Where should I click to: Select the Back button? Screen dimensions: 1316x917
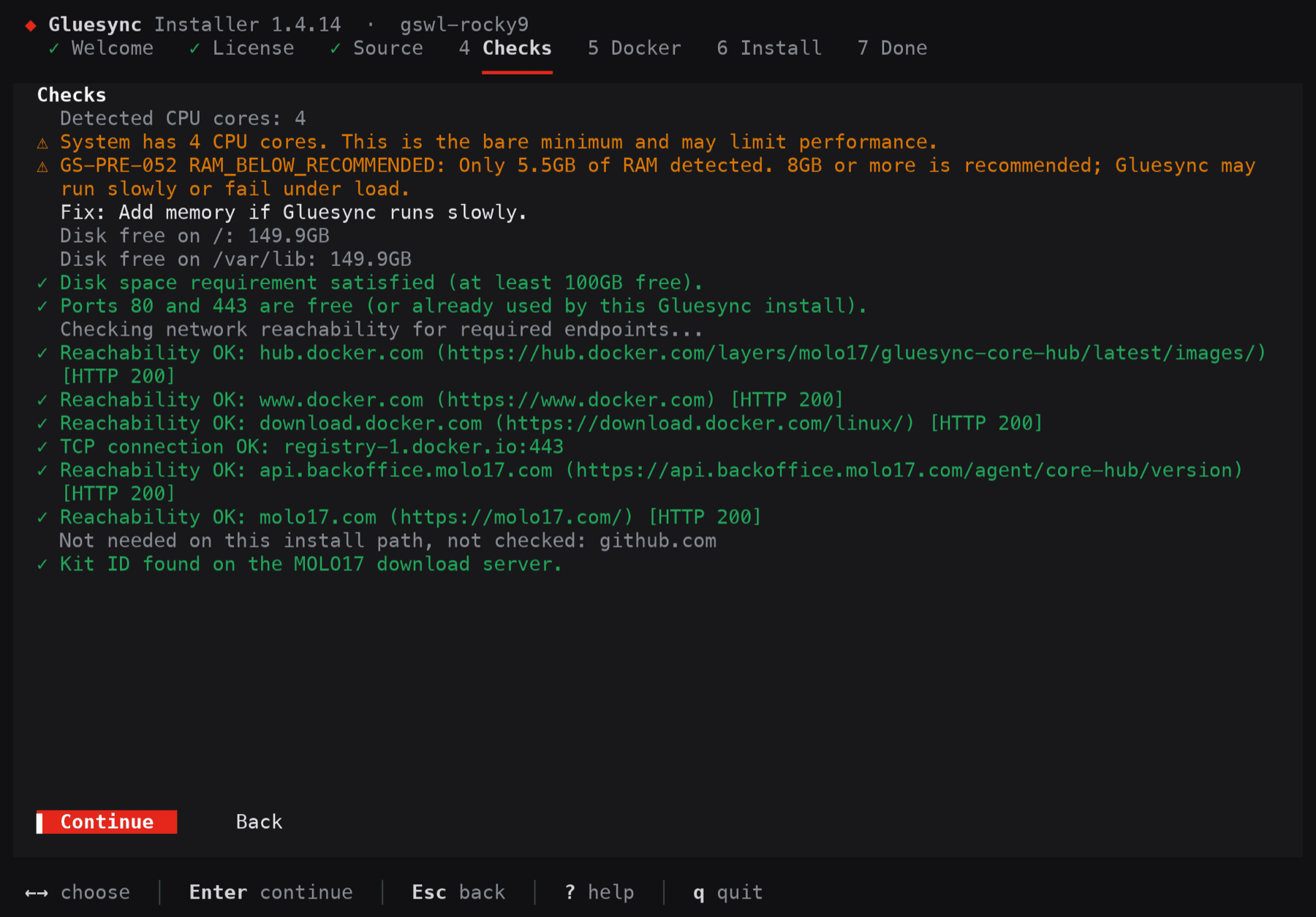[259, 822]
